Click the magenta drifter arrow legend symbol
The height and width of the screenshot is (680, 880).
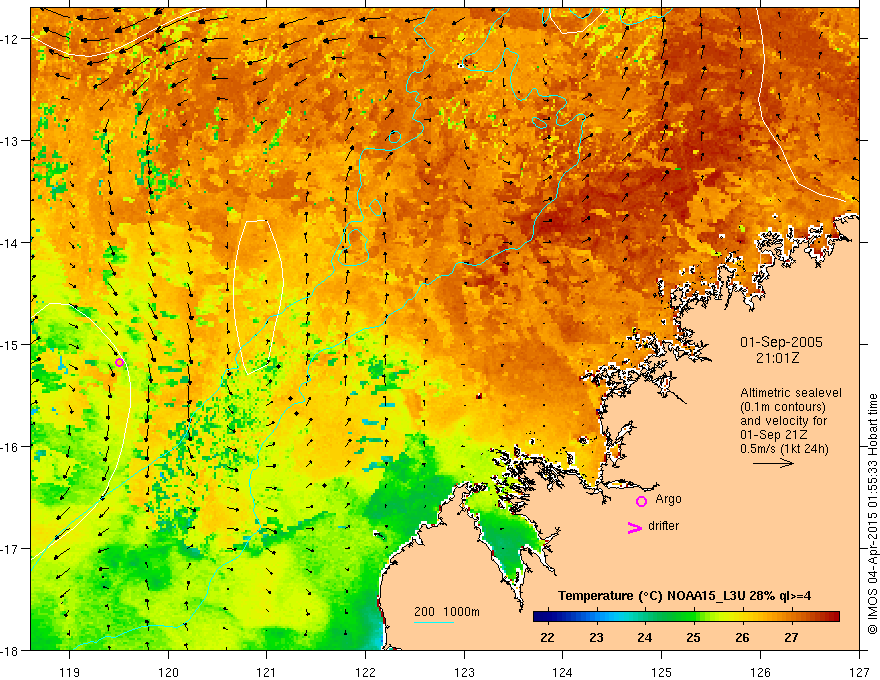point(634,527)
